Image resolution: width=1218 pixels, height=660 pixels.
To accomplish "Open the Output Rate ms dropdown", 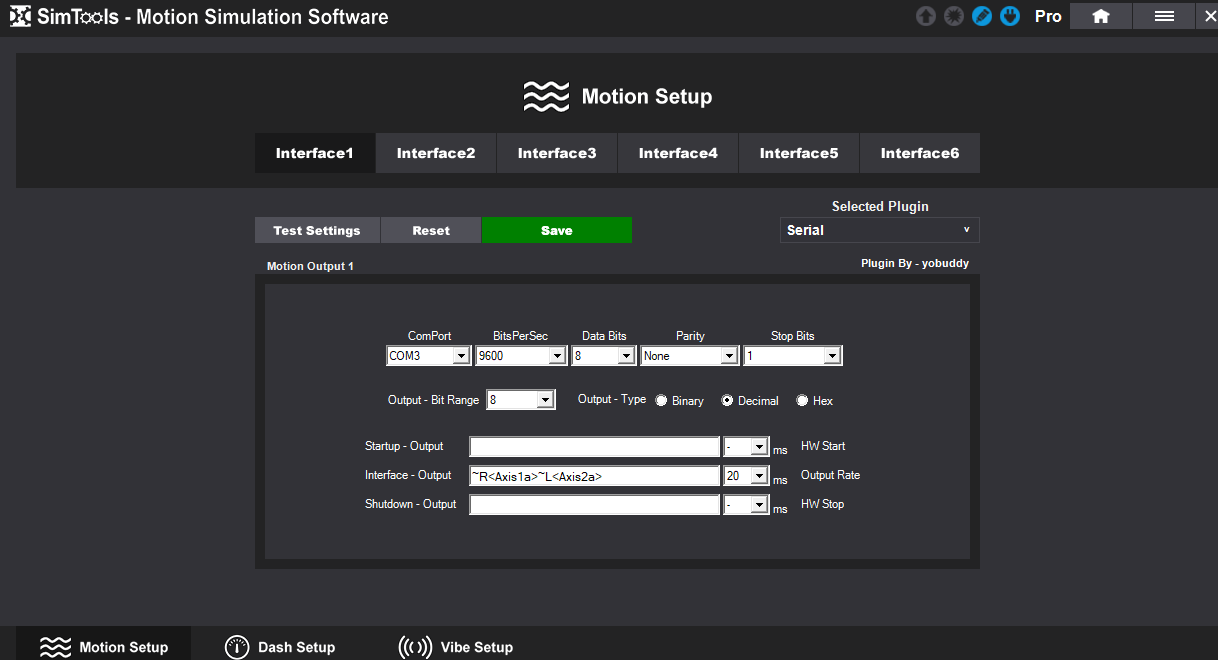I will pyautogui.click(x=759, y=477).
